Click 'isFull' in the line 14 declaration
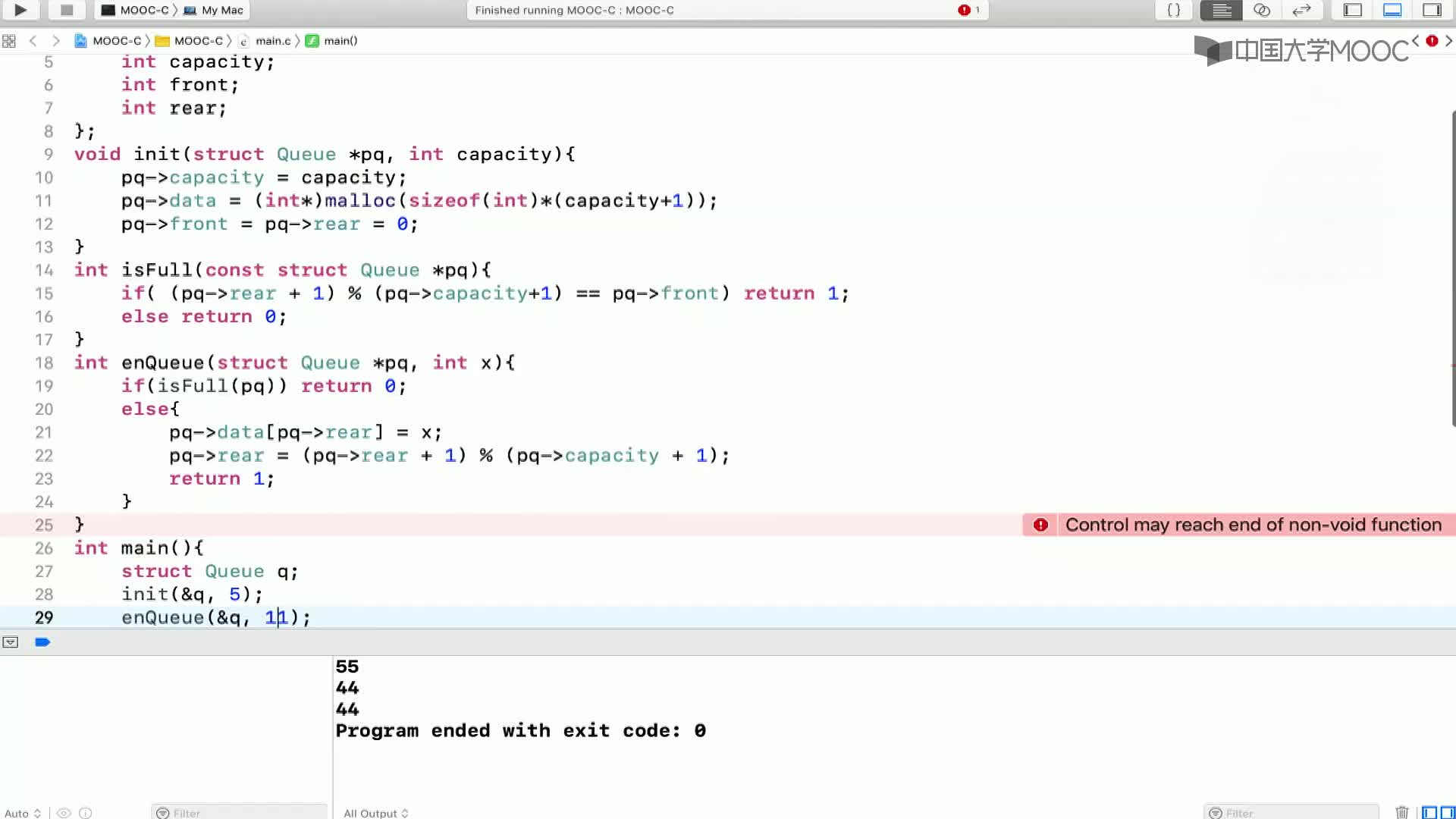Viewport: 1456px width, 819px height. 157,270
